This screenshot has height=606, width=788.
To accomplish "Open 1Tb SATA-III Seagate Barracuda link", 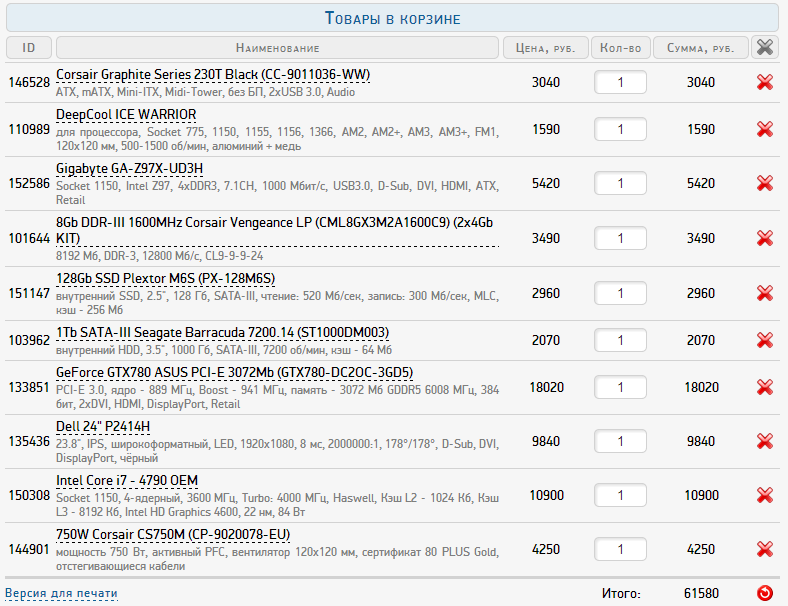I will point(222,333).
